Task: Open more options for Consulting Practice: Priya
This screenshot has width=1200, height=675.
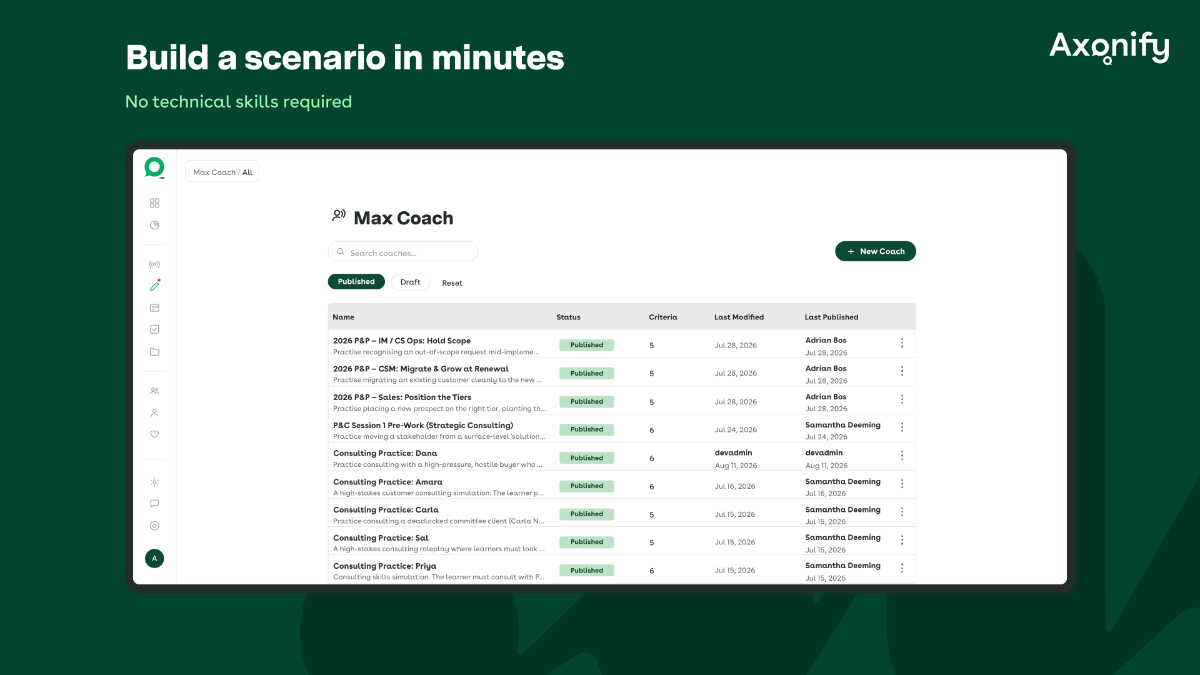Action: [901, 568]
